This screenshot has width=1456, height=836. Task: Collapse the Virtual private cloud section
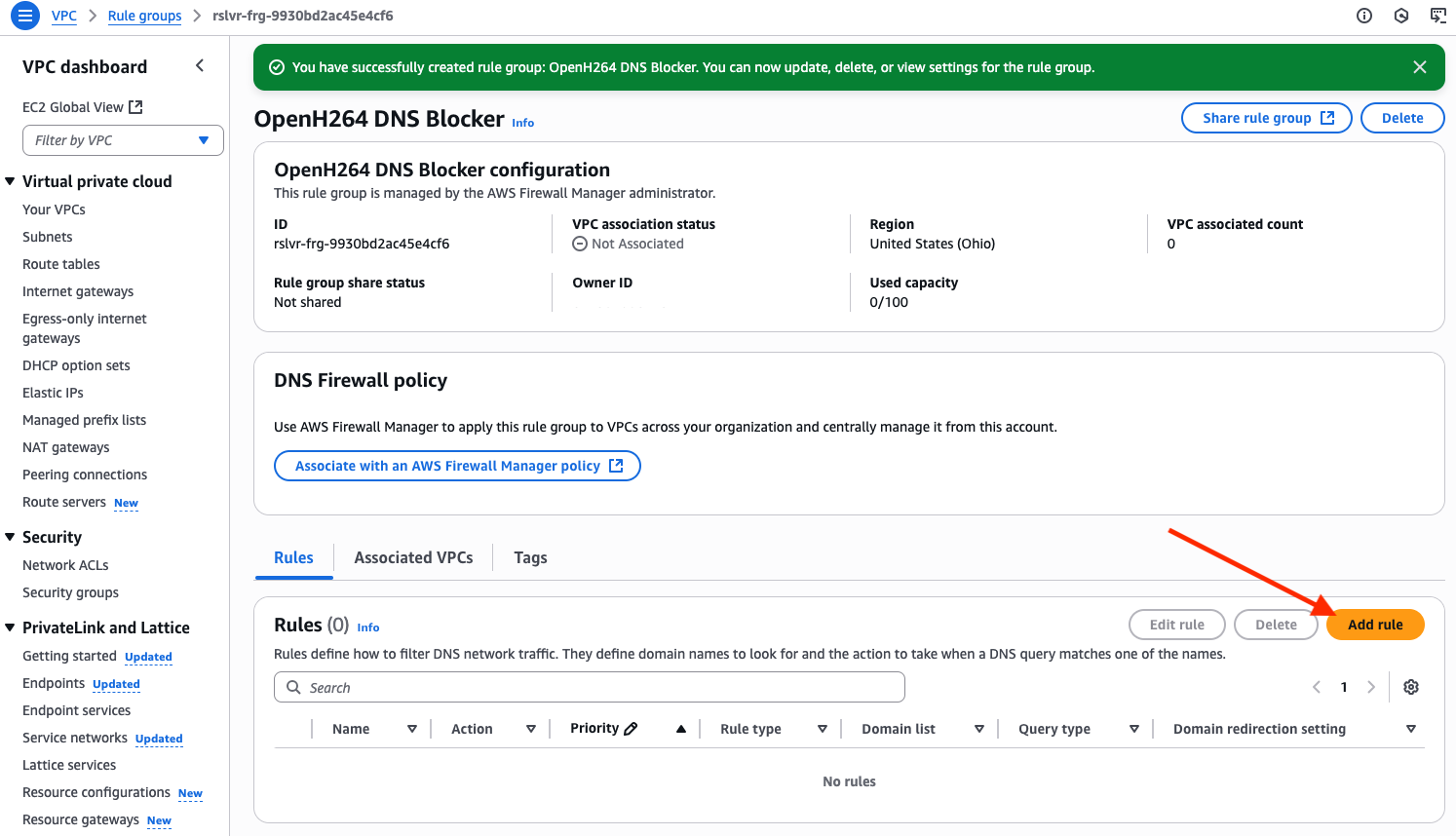click(11, 181)
